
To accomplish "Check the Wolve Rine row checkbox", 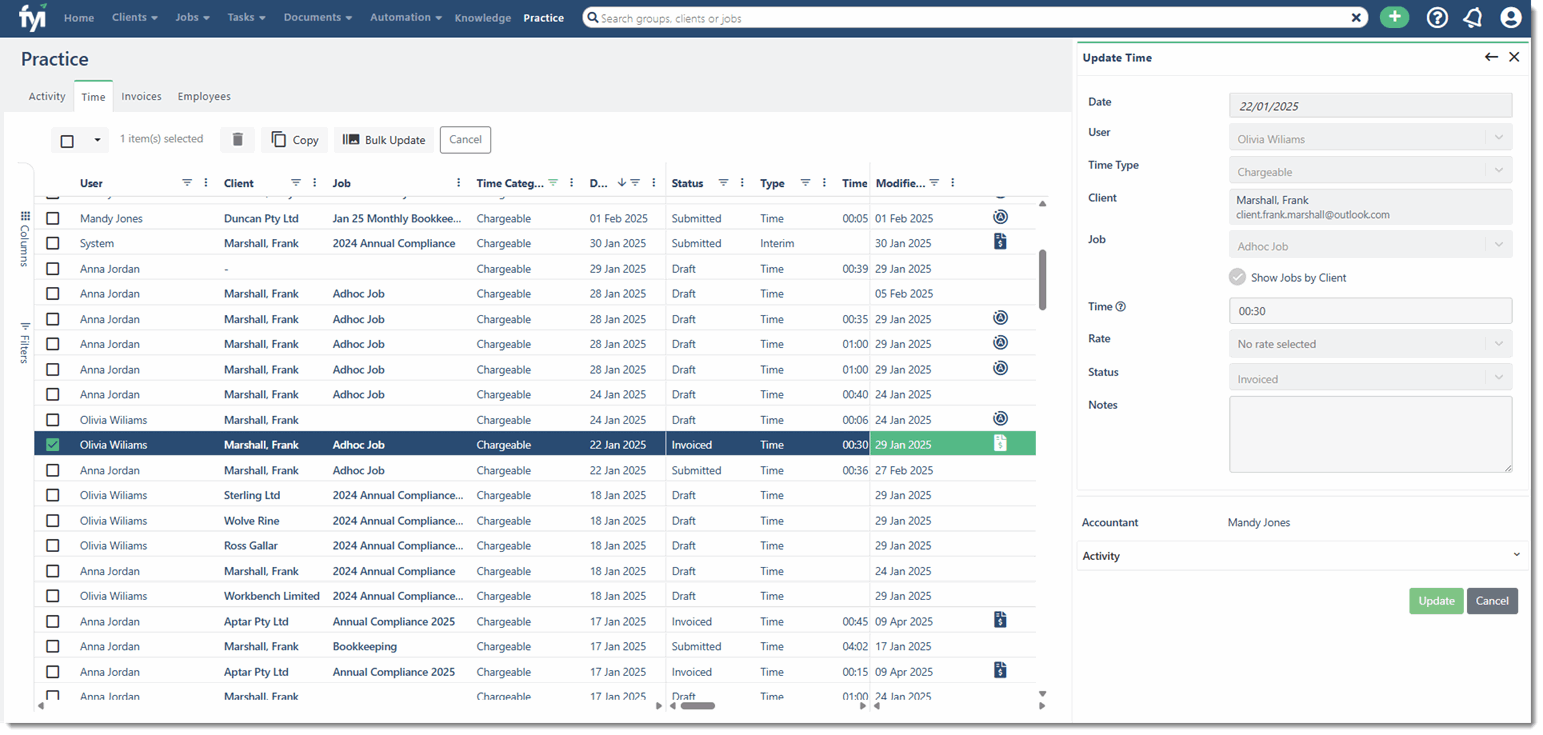I will 53,521.
